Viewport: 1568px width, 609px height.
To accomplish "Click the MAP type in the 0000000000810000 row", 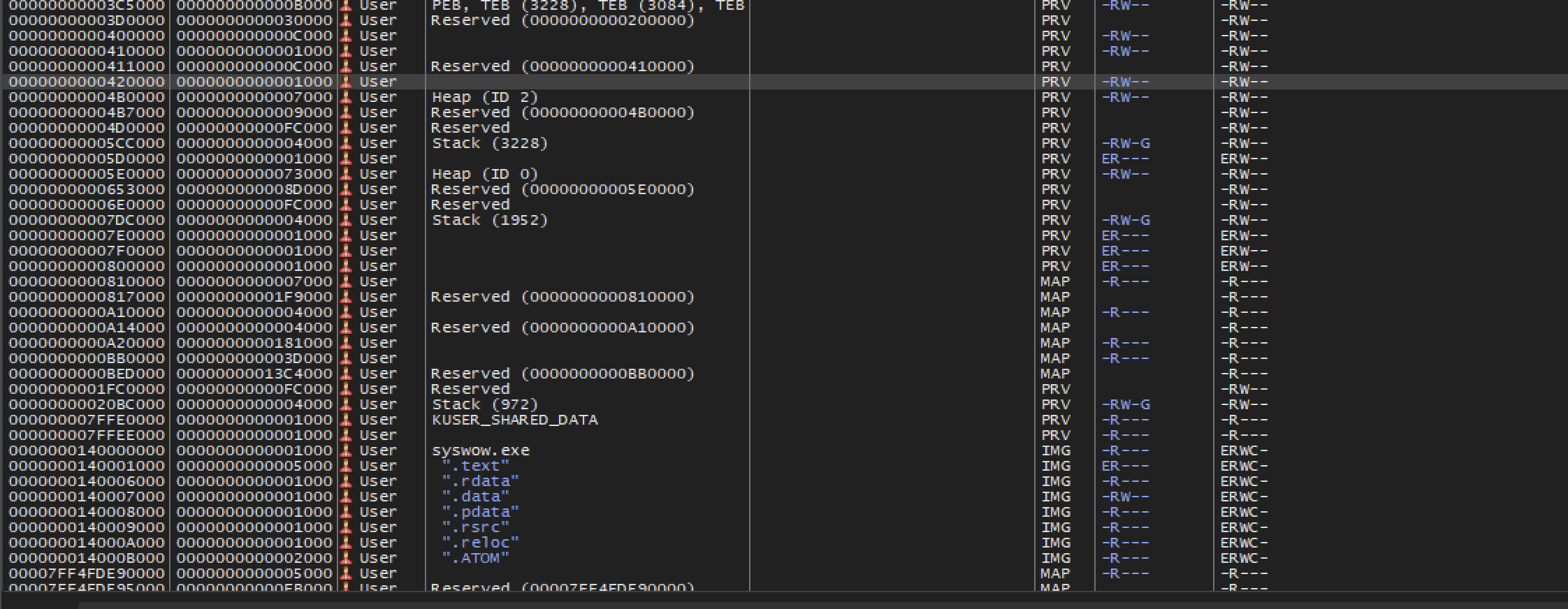I will [x=1055, y=281].
